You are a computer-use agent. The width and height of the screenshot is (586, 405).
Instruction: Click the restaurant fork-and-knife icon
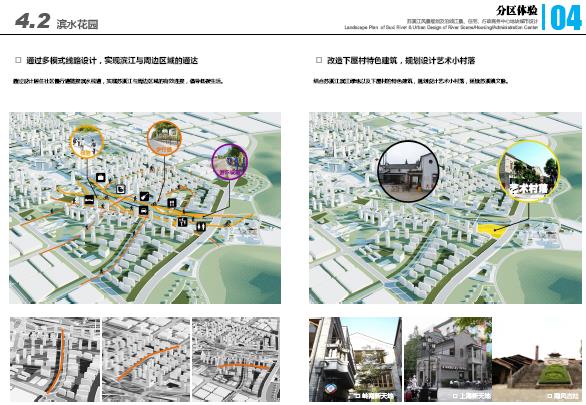tap(182, 222)
